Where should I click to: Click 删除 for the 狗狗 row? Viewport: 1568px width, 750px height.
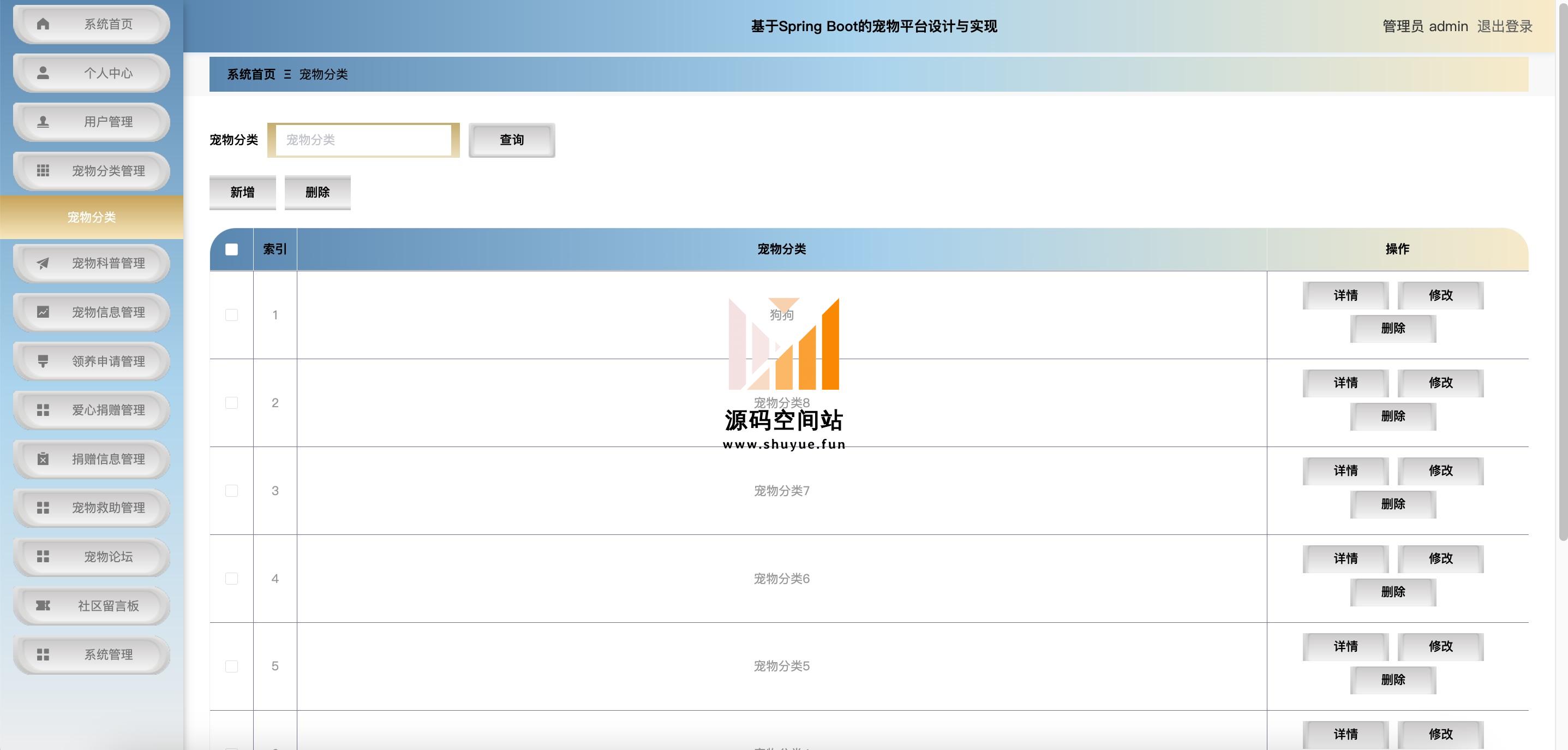(1393, 328)
